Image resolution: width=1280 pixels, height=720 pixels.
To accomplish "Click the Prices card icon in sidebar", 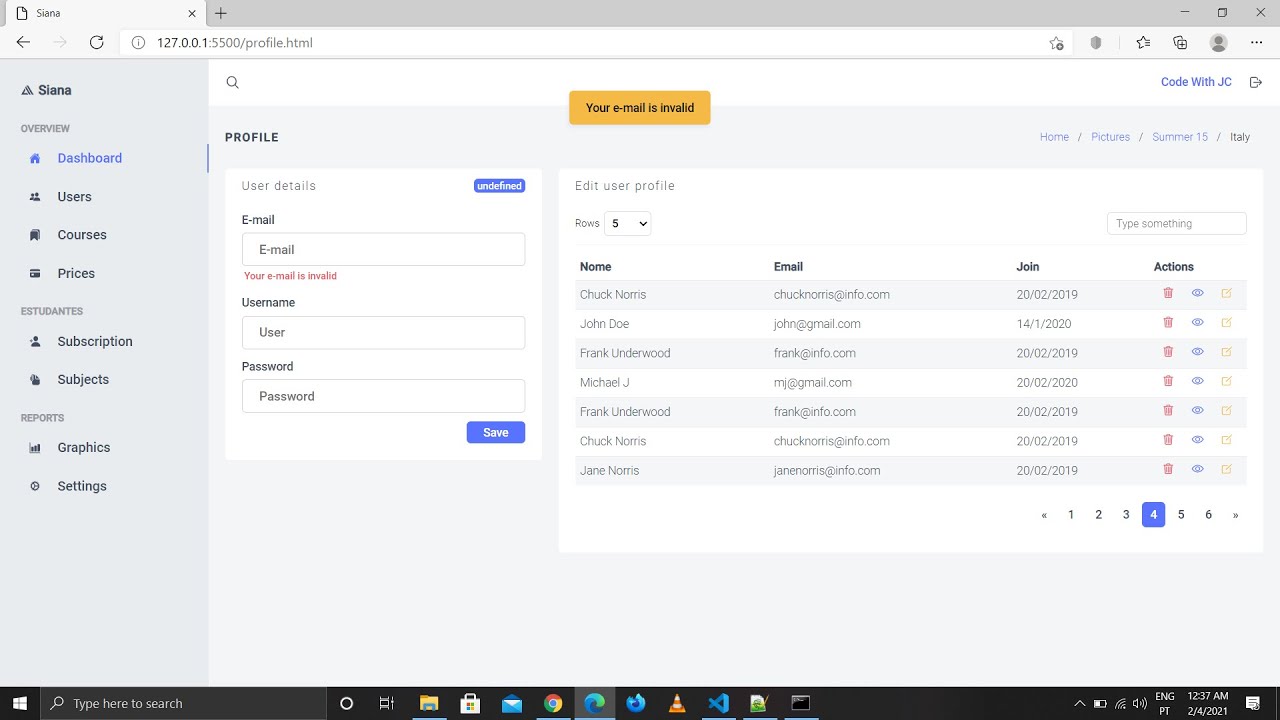I will [35, 273].
